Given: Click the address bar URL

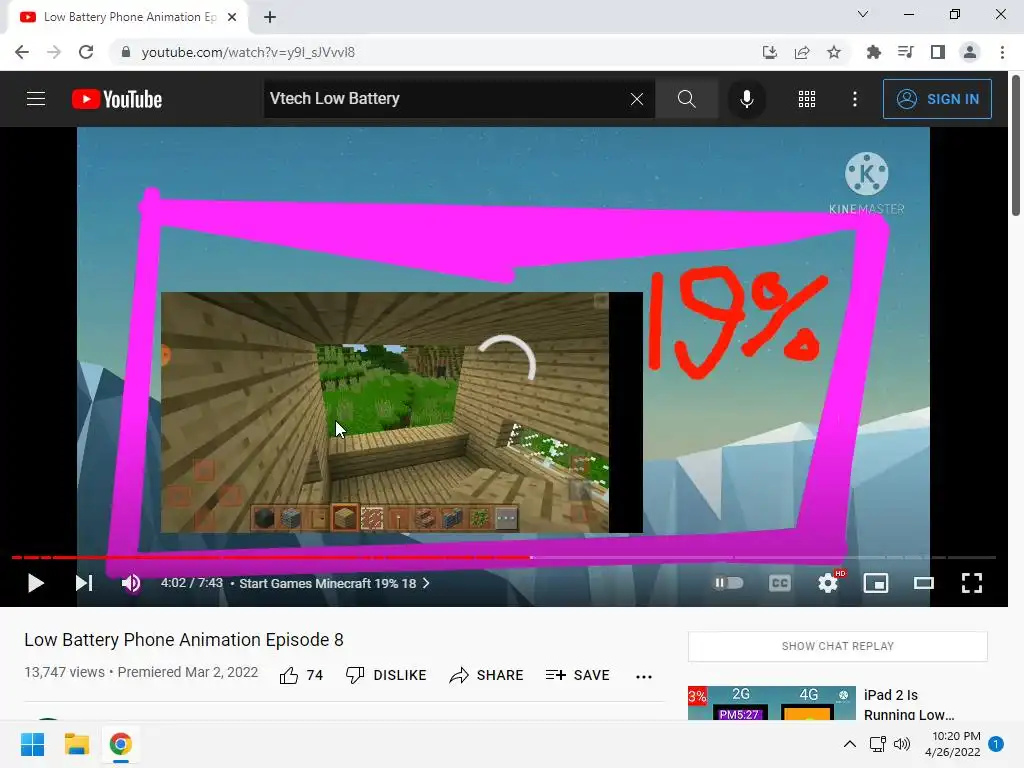Looking at the screenshot, I should tap(248, 52).
